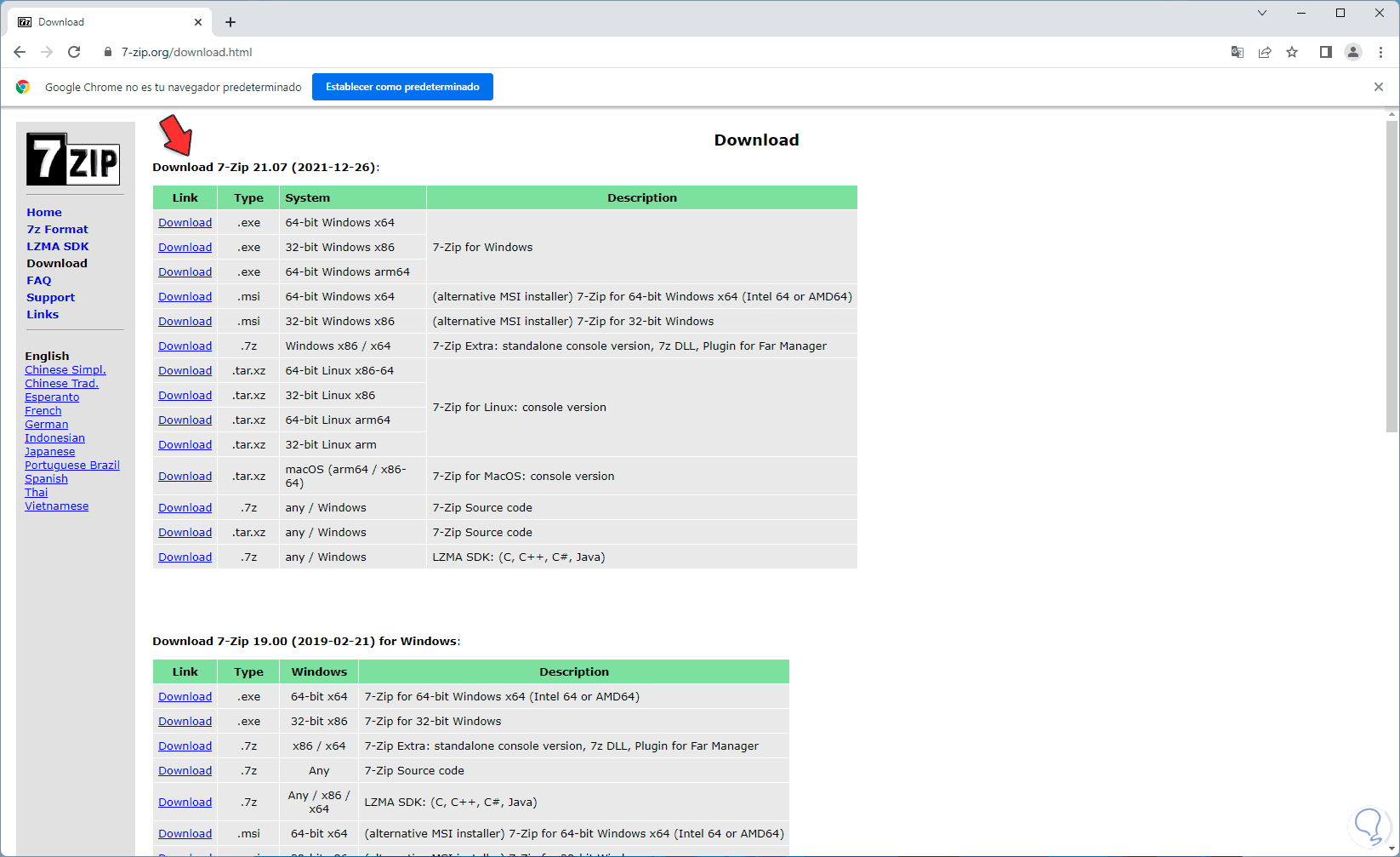
Task: Download 21.07 .exe for 64-bit Windows x64
Action: click(185, 223)
